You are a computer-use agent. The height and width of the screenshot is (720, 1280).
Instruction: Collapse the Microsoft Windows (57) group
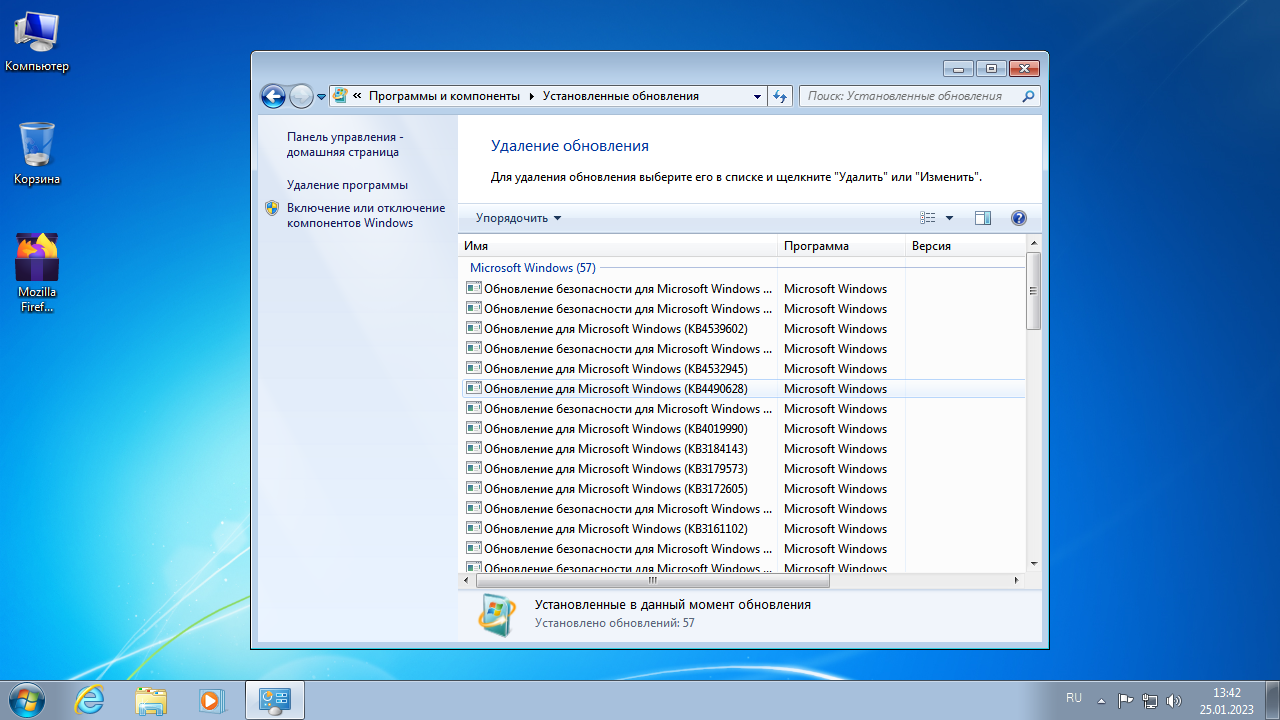pyautogui.click(x=532, y=268)
